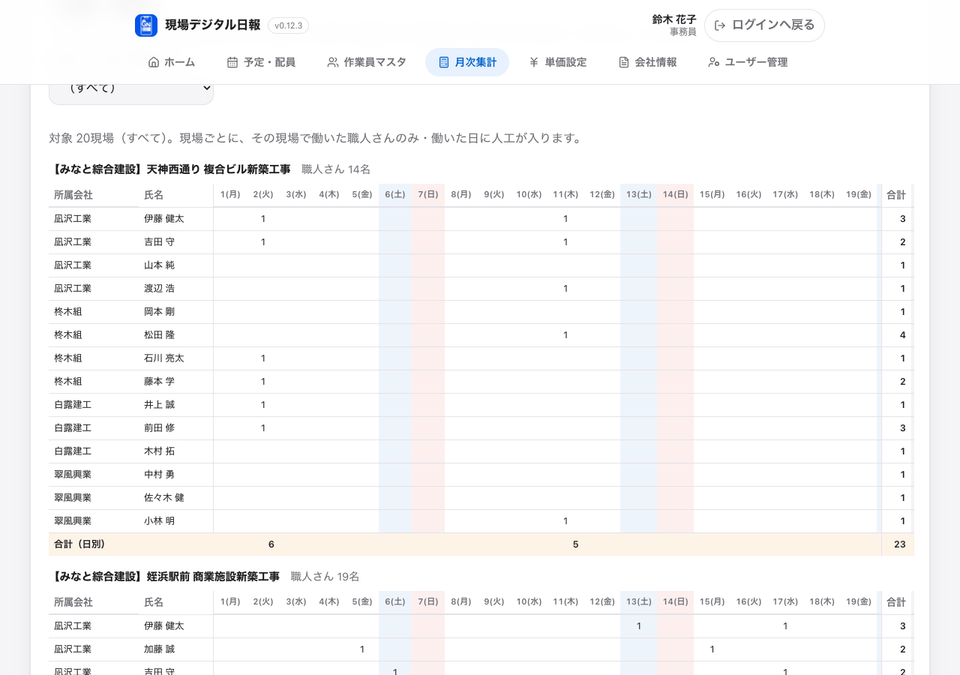This screenshot has height=675, width=960.
Task: Click 合計（日別） row label
Action: pos(80,544)
